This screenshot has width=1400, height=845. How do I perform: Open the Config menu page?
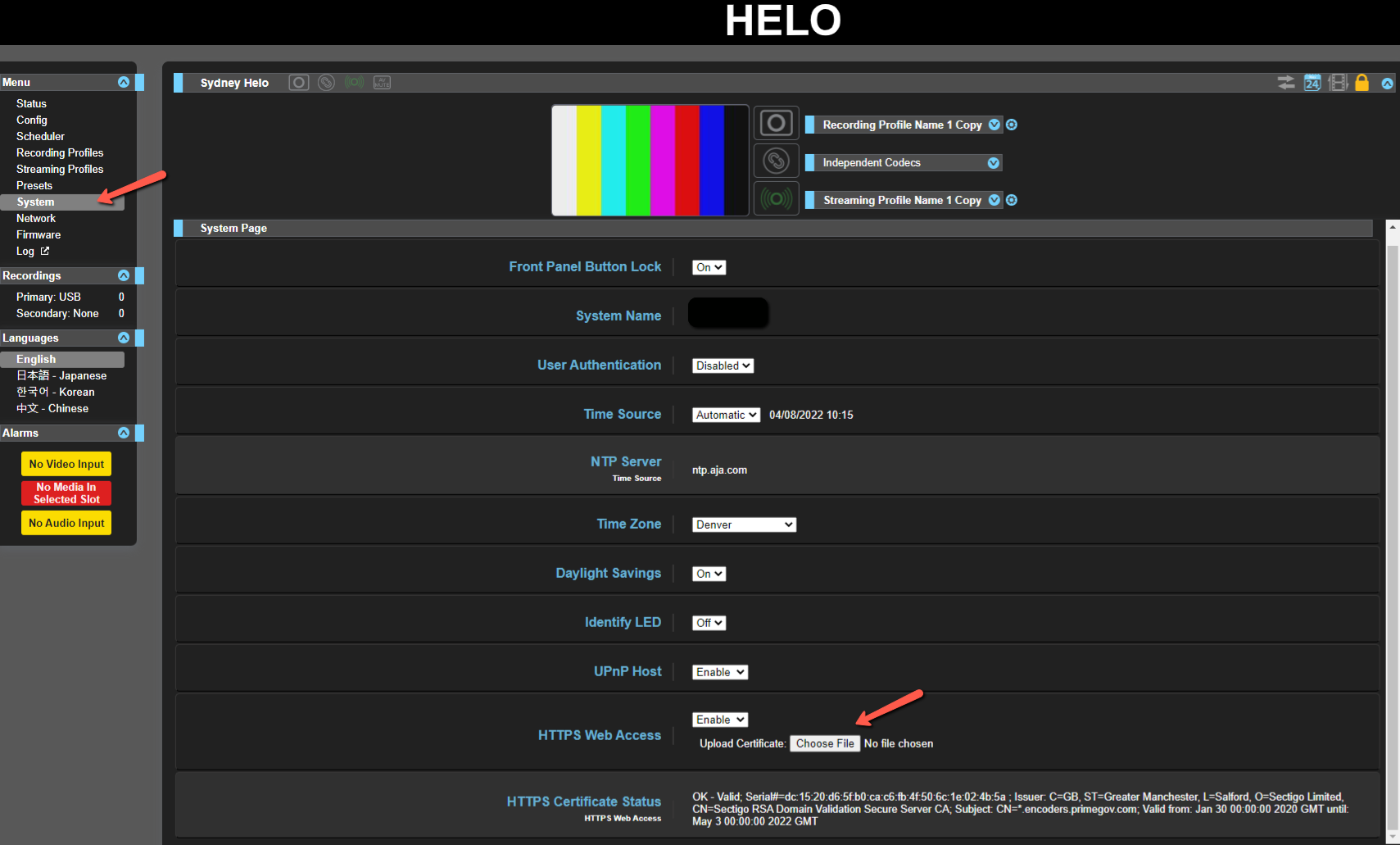(32, 120)
